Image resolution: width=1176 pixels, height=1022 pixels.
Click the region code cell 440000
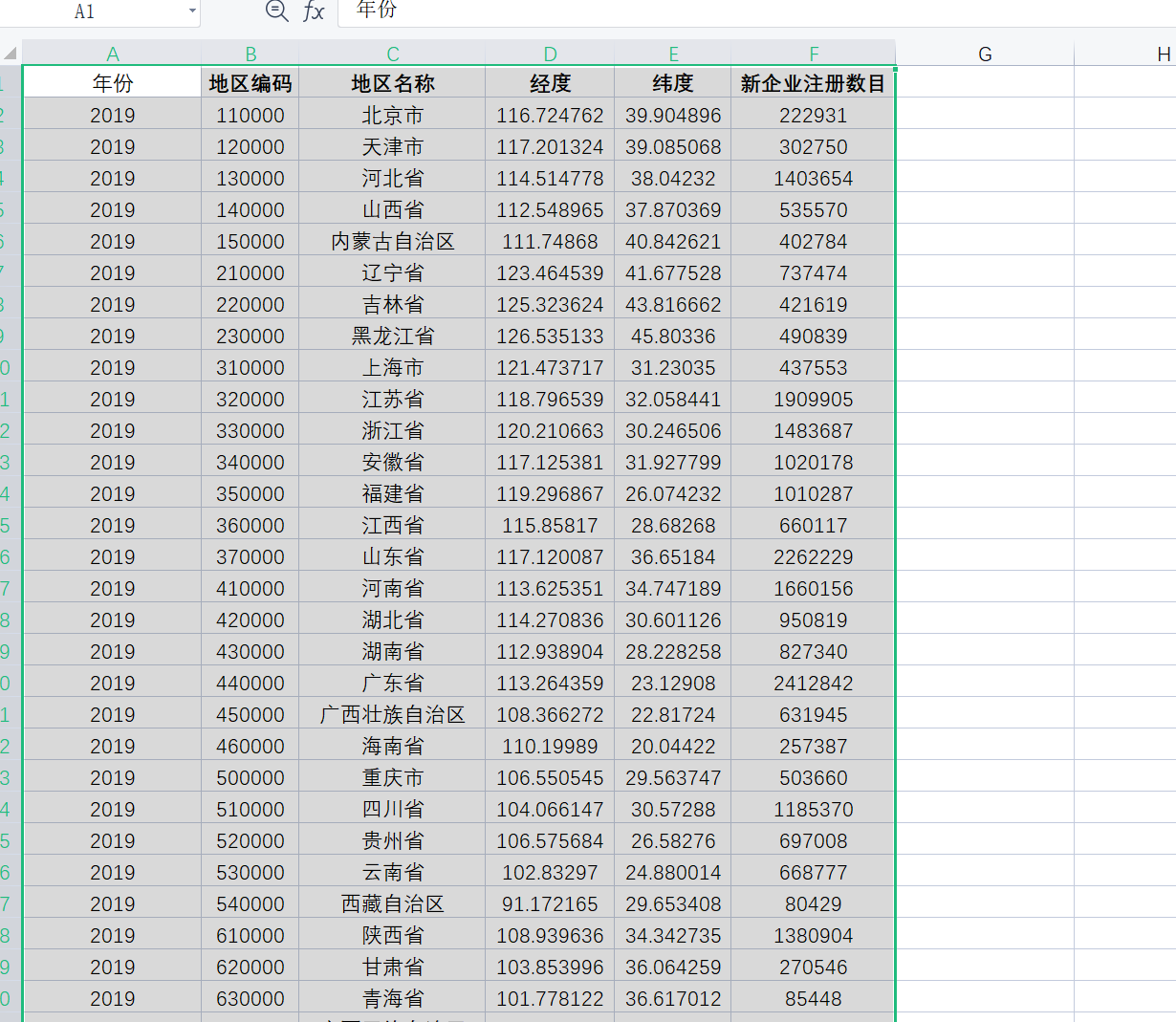coord(250,683)
